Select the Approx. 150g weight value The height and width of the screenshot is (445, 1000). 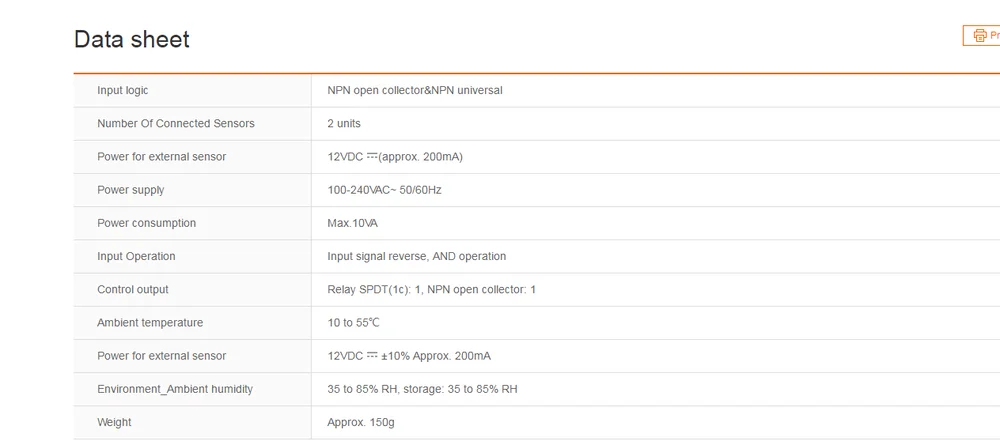(x=360, y=422)
